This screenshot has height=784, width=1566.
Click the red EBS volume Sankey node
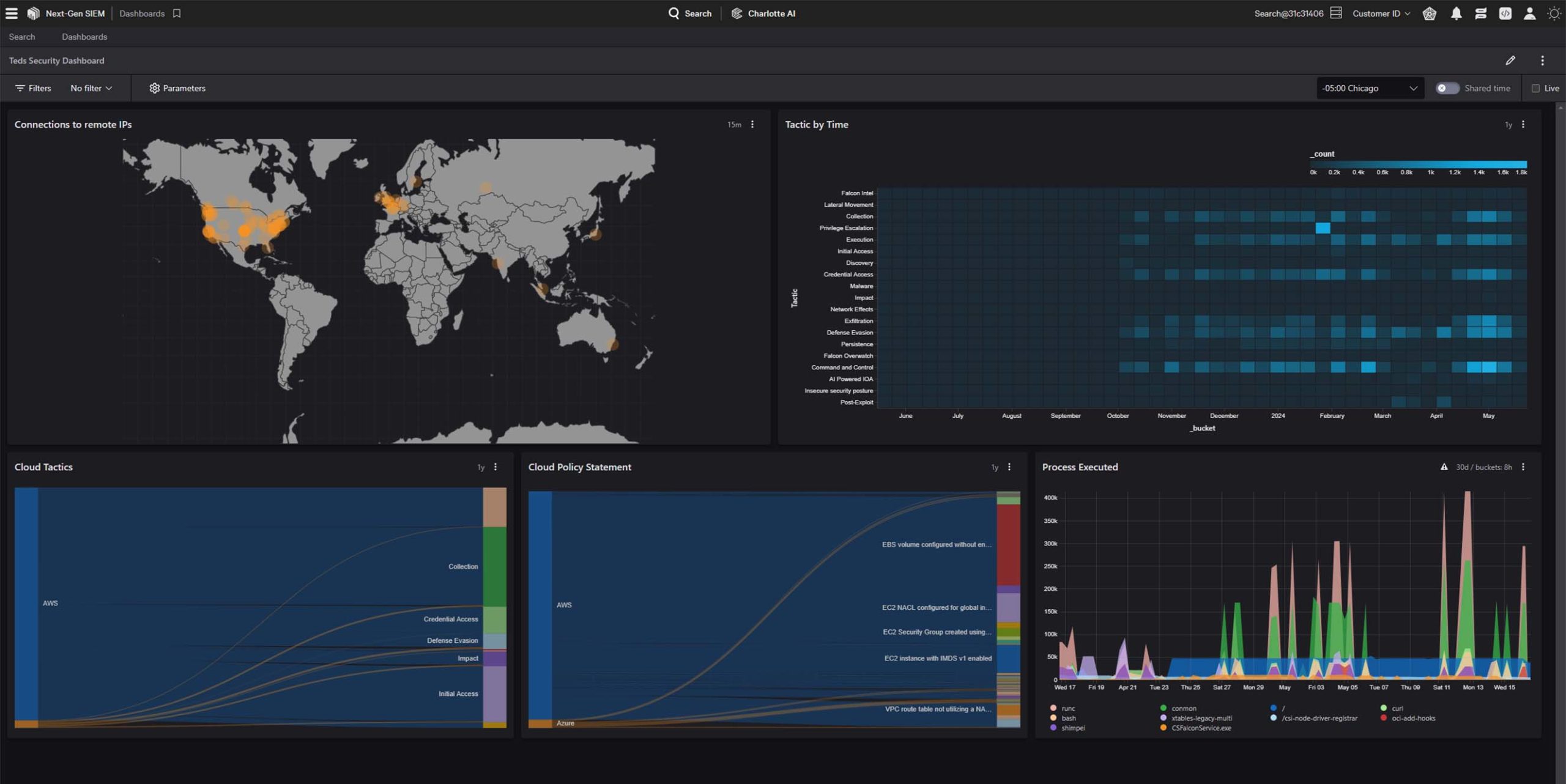pyautogui.click(x=1008, y=544)
